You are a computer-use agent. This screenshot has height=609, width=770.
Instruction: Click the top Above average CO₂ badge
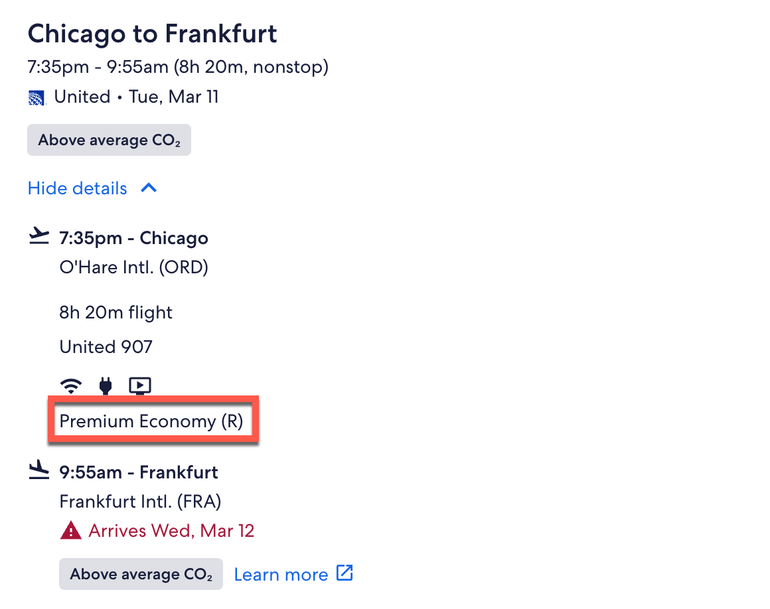(x=109, y=140)
